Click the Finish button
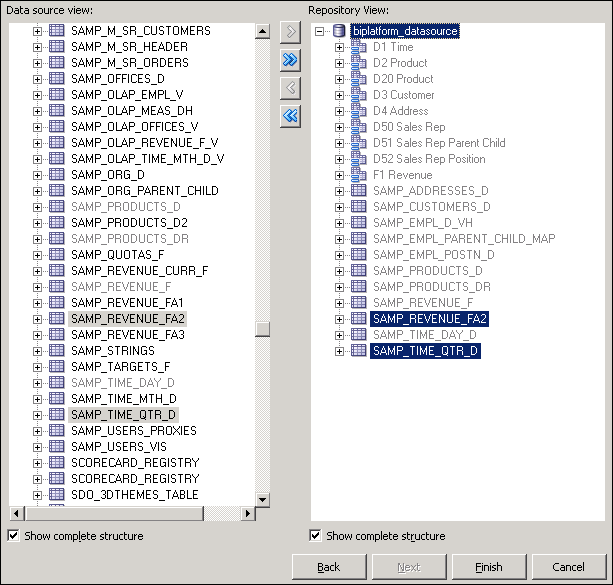 click(489, 567)
